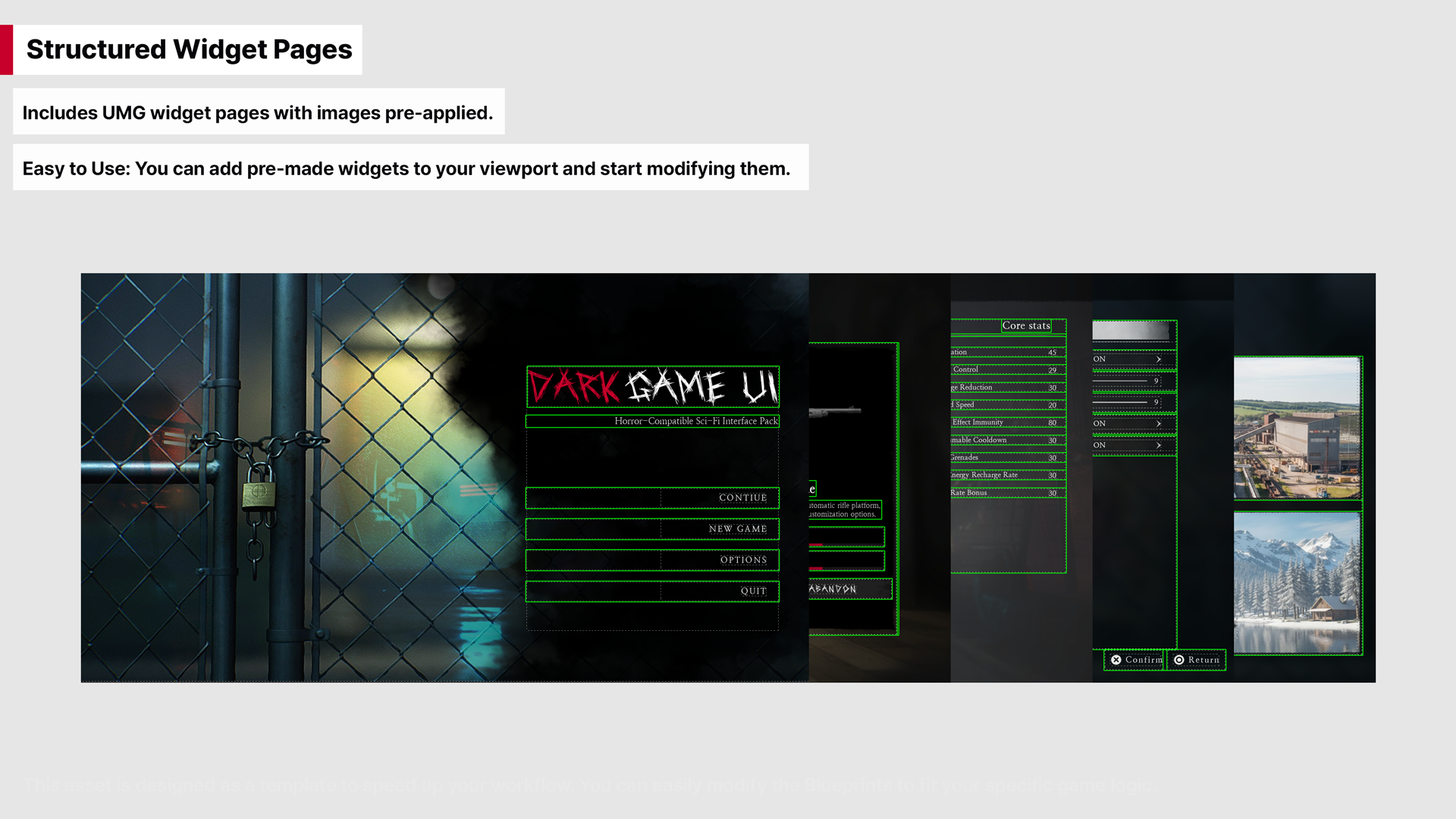Click the first ON option's right arrow

pos(1159,359)
